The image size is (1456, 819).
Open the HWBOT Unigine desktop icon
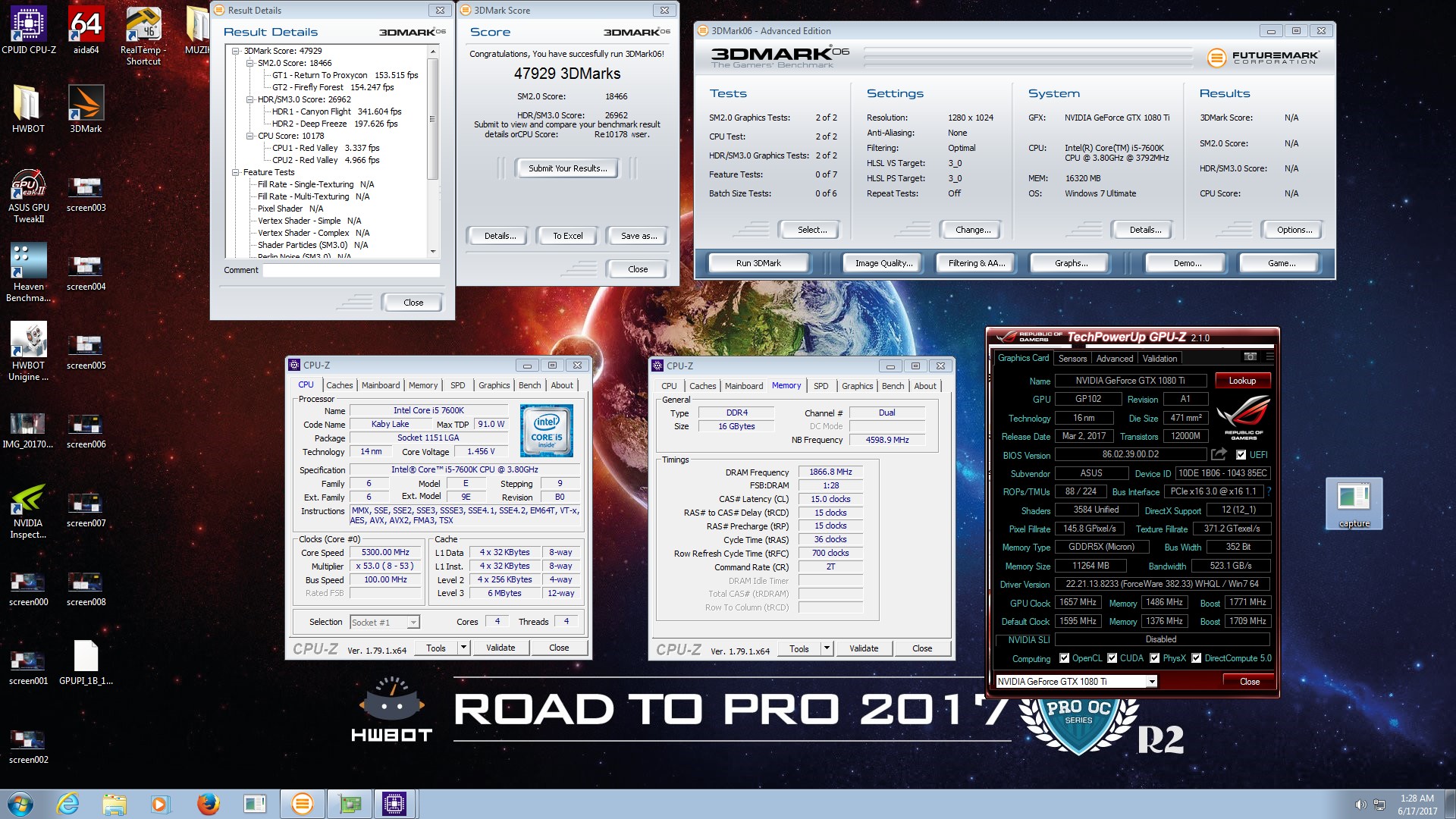[28, 352]
